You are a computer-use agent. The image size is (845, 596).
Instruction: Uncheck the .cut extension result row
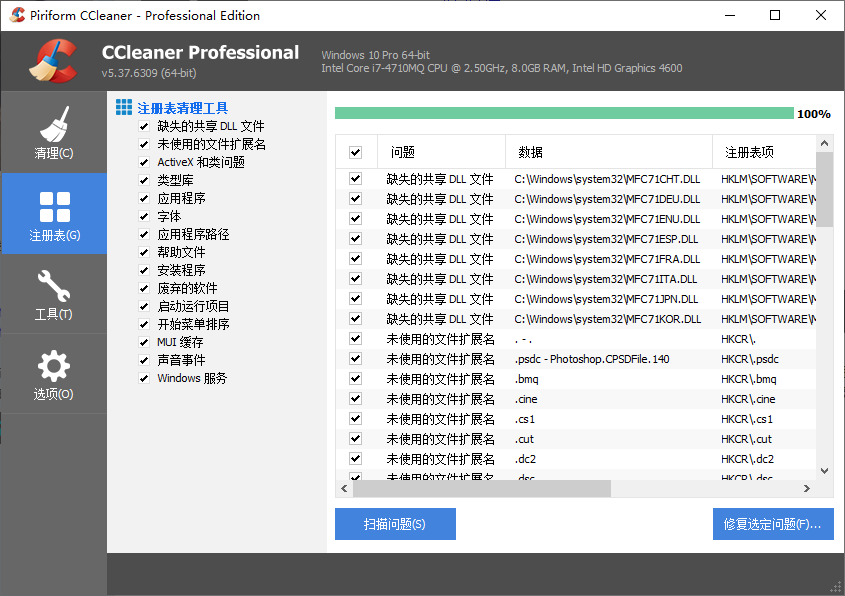(356, 439)
